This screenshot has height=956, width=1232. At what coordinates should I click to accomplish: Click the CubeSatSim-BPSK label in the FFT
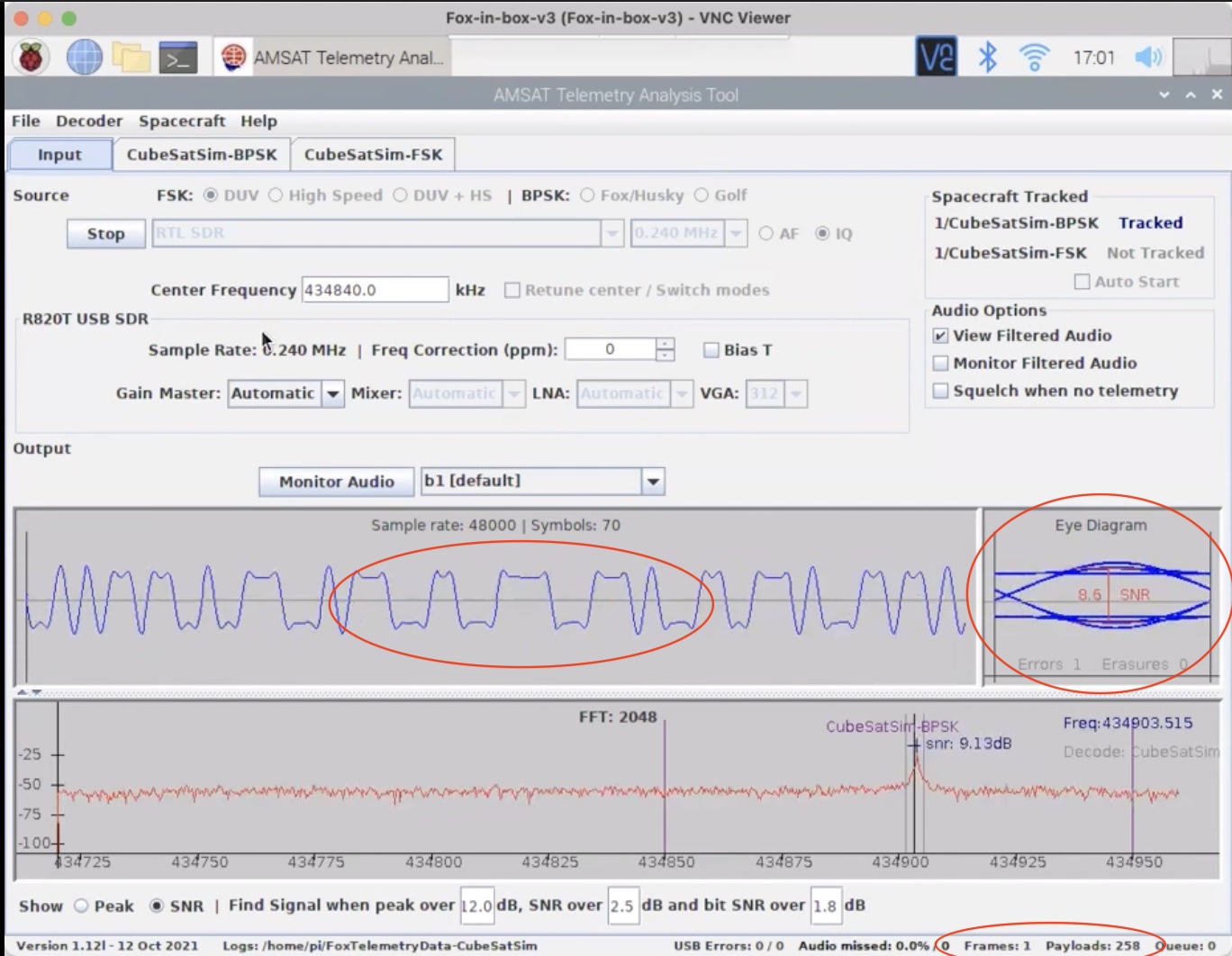pyautogui.click(x=892, y=726)
